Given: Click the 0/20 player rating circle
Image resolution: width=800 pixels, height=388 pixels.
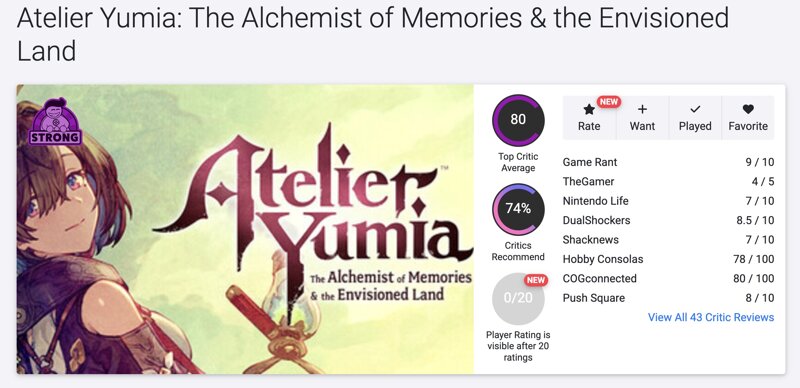Looking at the screenshot, I should pyautogui.click(x=518, y=299).
